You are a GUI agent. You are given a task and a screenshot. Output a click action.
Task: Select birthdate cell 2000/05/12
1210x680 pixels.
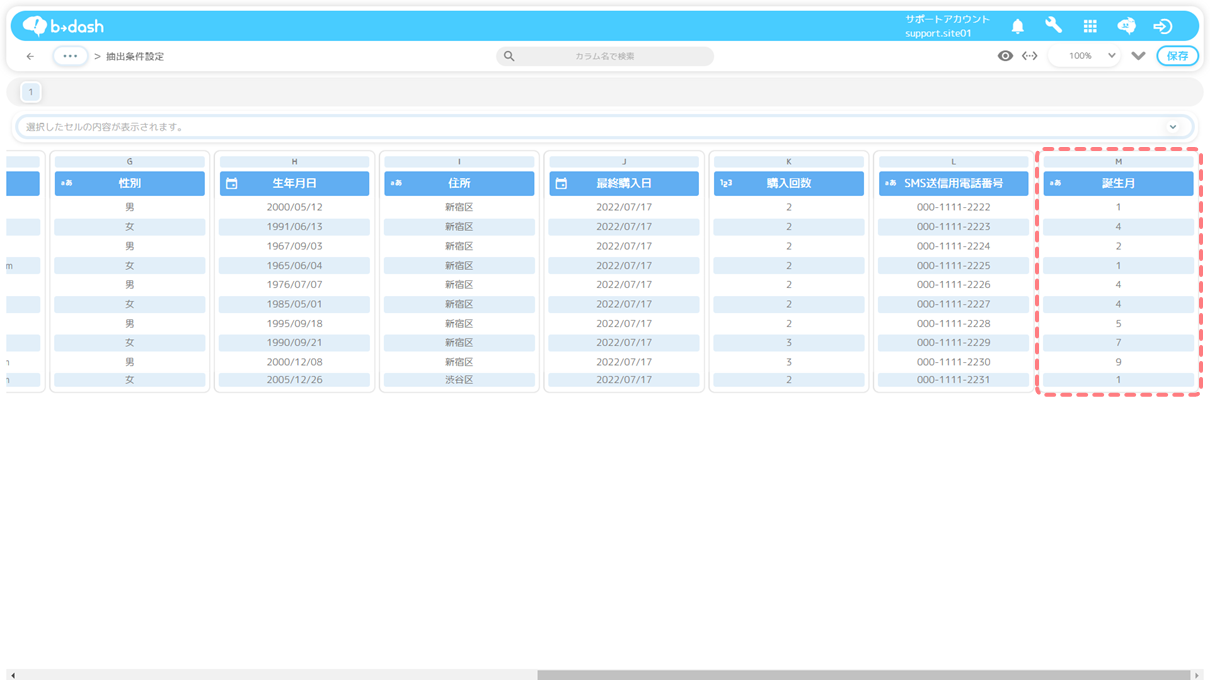pyautogui.click(x=294, y=207)
